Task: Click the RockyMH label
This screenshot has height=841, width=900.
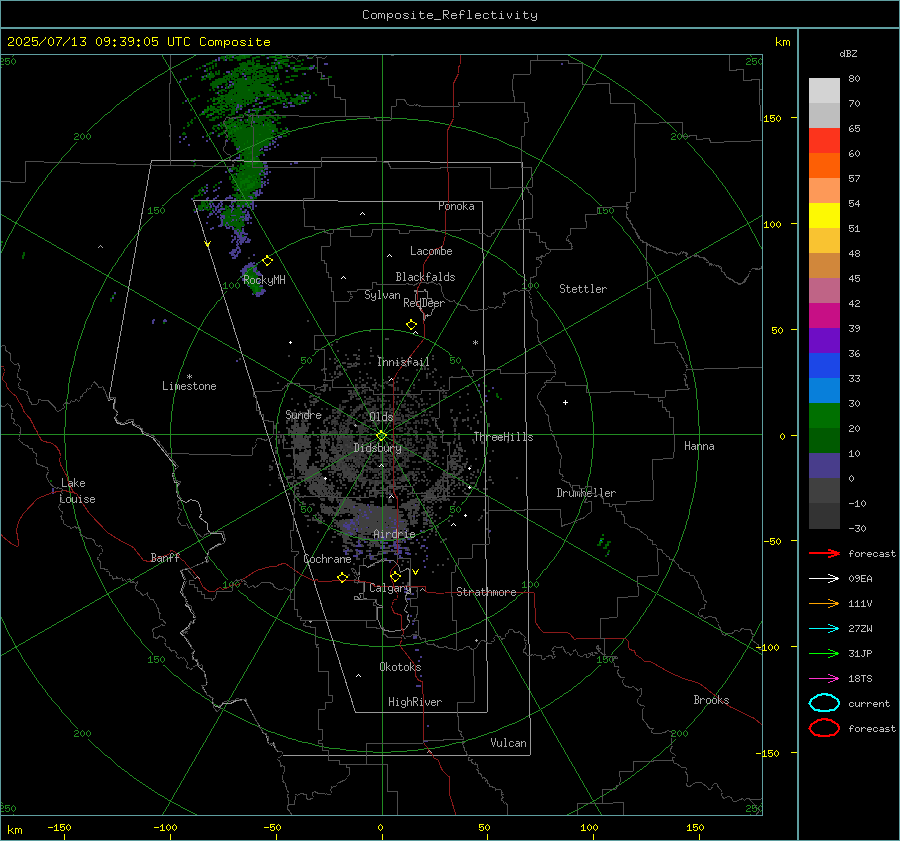Action: click(x=264, y=280)
